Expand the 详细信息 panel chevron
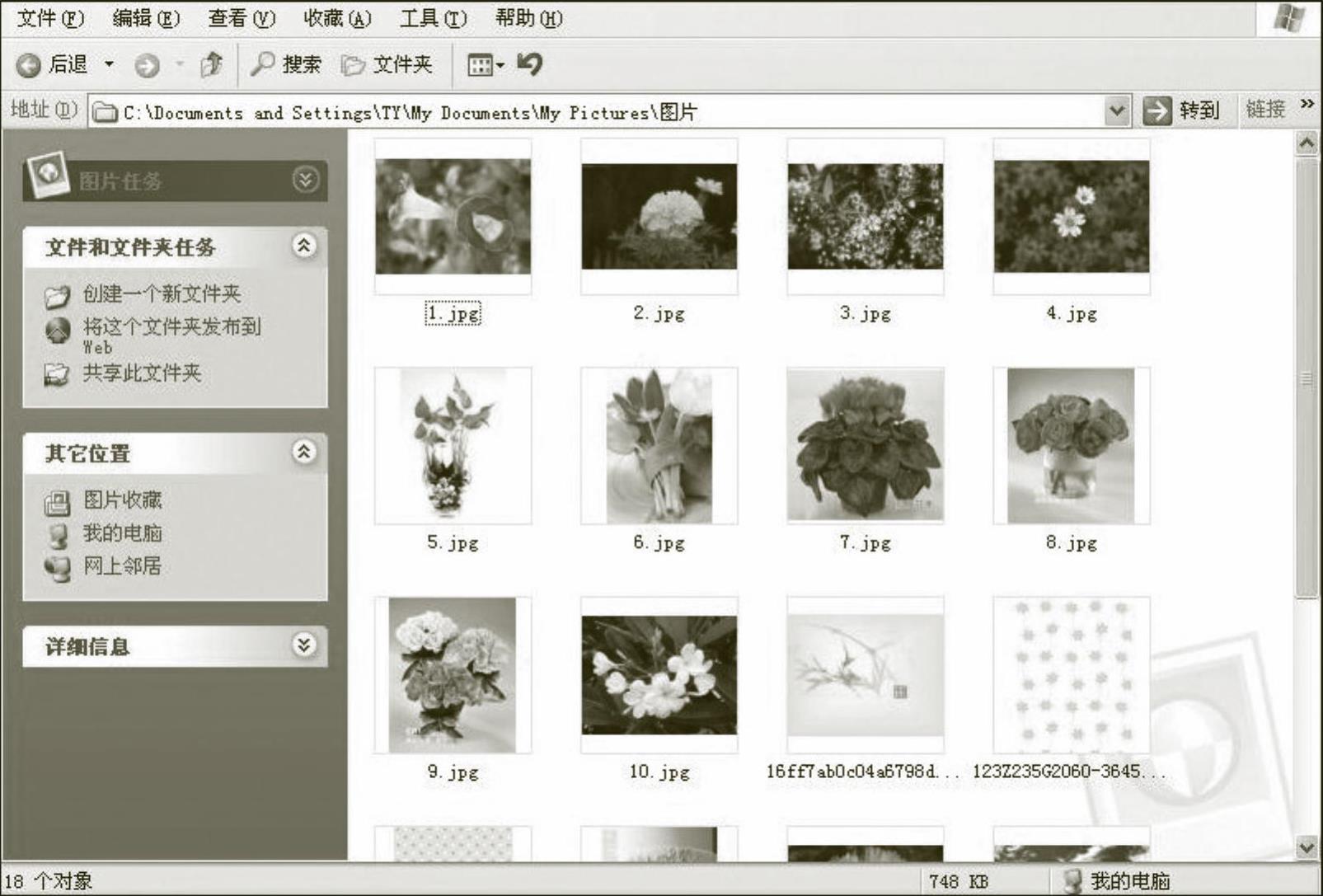This screenshot has height=896, width=1323. click(304, 645)
